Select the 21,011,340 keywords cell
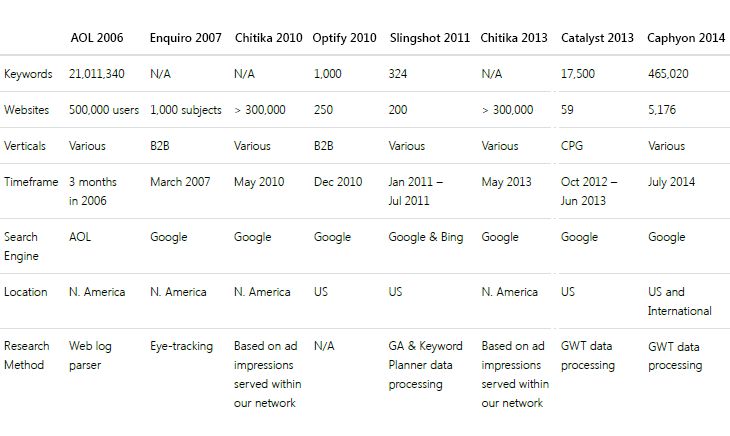The width and height of the screenshot is (730, 436). pyautogui.click(x=98, y=74)
